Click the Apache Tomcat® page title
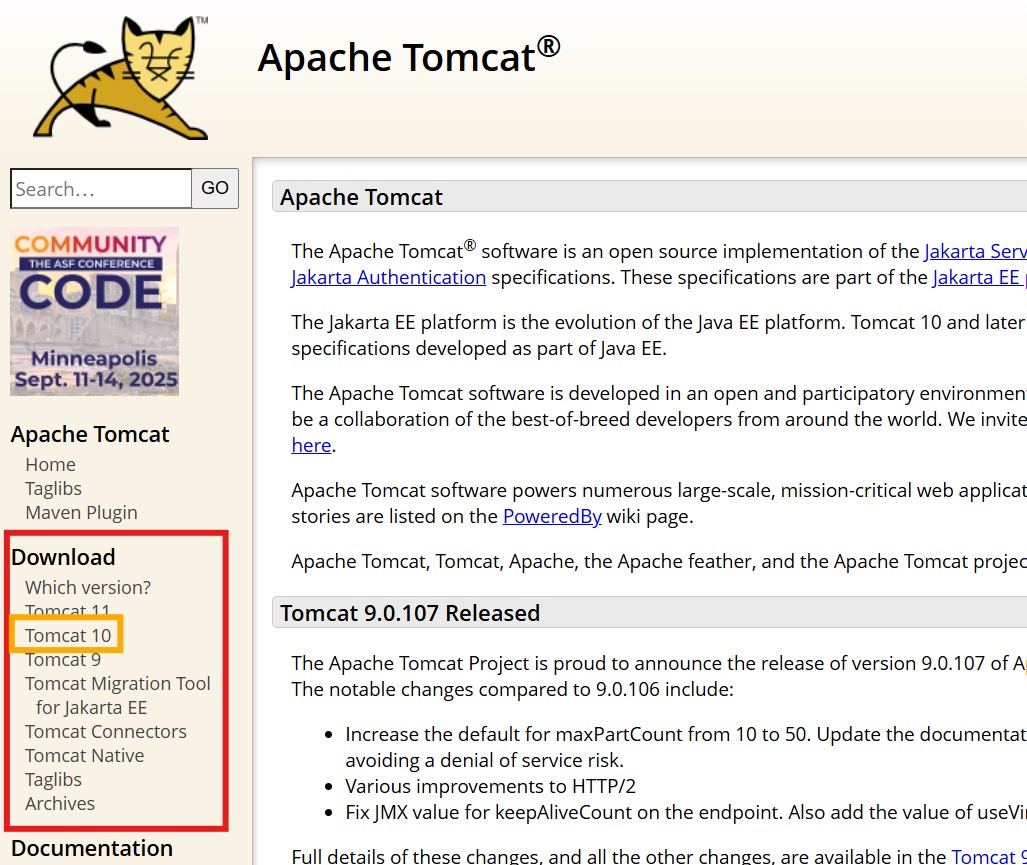The height and width of the screenshot is (865, 1027). (x=409, y=56)
